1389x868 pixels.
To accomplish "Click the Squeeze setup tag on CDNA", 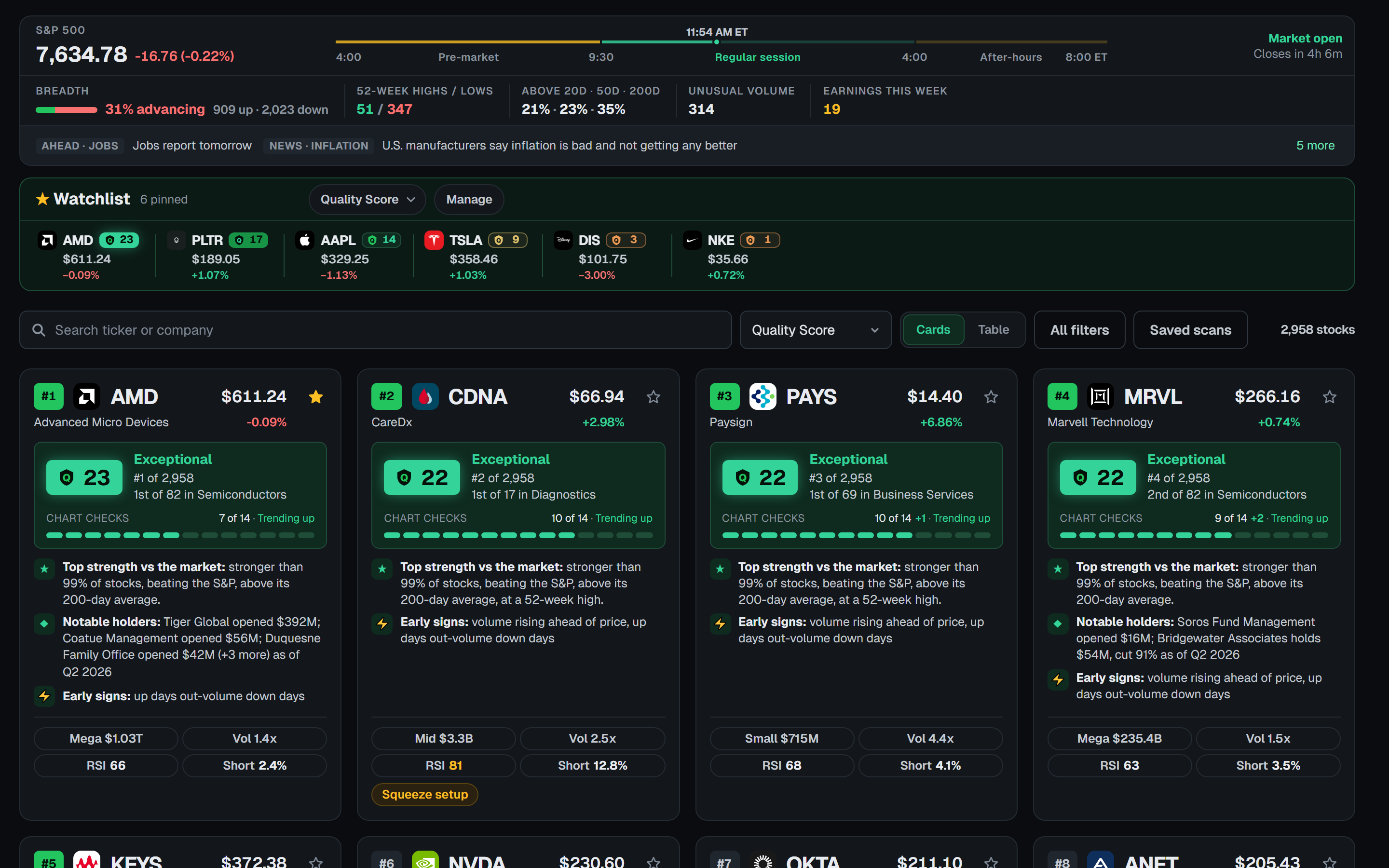I will (x=425, y=795).
